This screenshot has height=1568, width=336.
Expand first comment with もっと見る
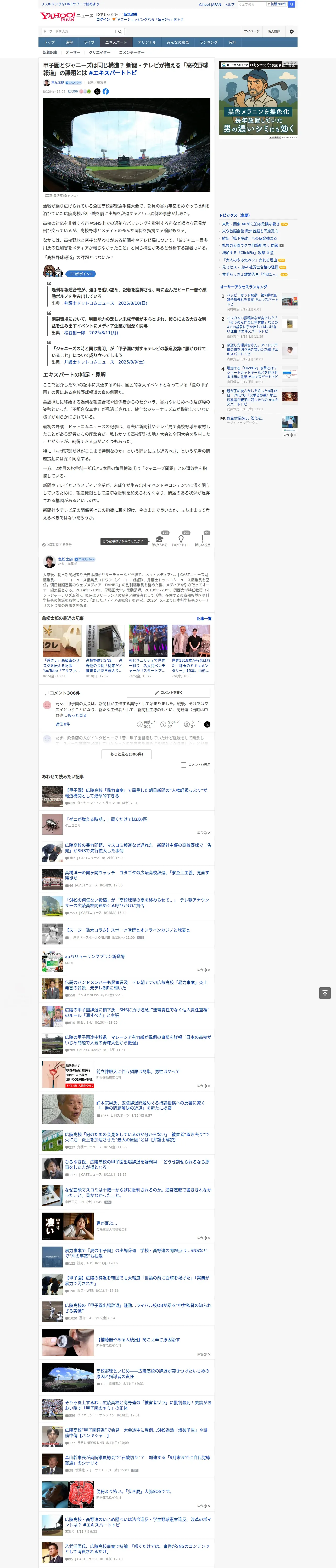[x=77, y=715]
